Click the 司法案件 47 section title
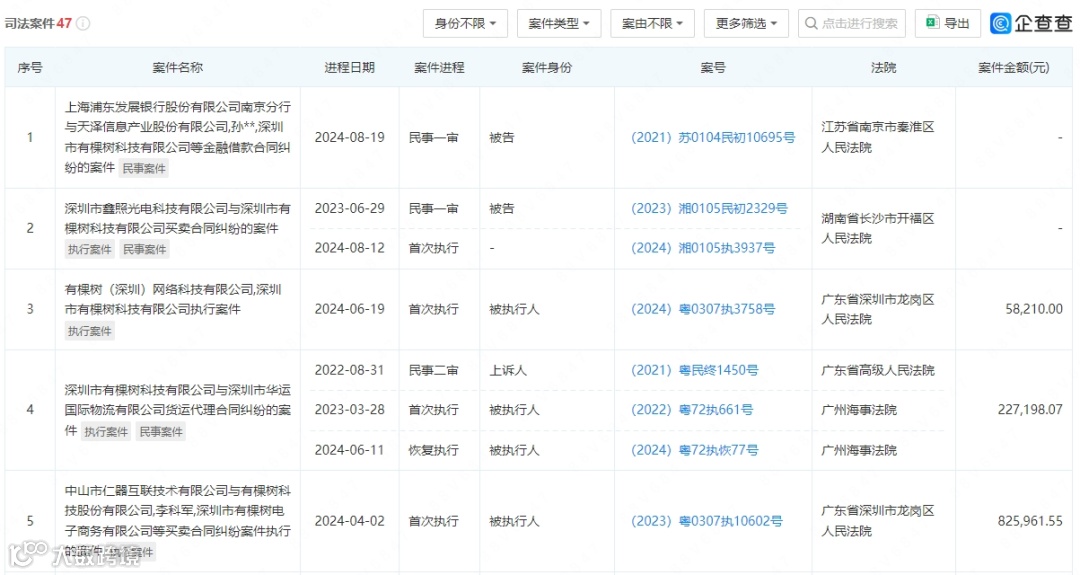Screen dimensions: 1080x575 point(38,23)
